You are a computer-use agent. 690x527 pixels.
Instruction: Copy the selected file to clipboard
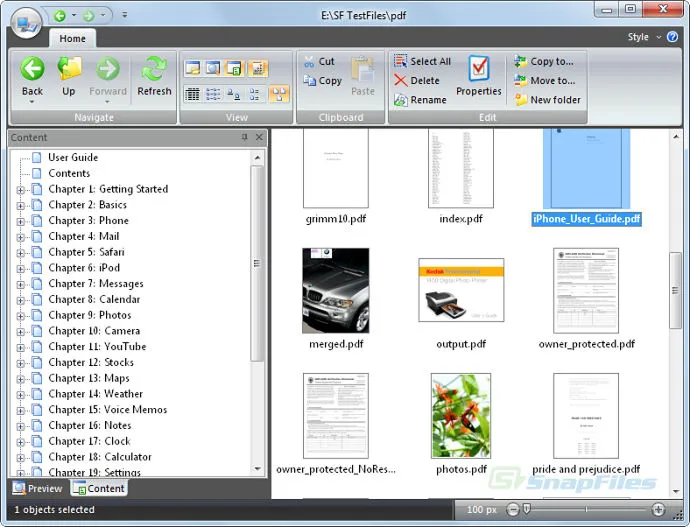[x=323, y=81]
